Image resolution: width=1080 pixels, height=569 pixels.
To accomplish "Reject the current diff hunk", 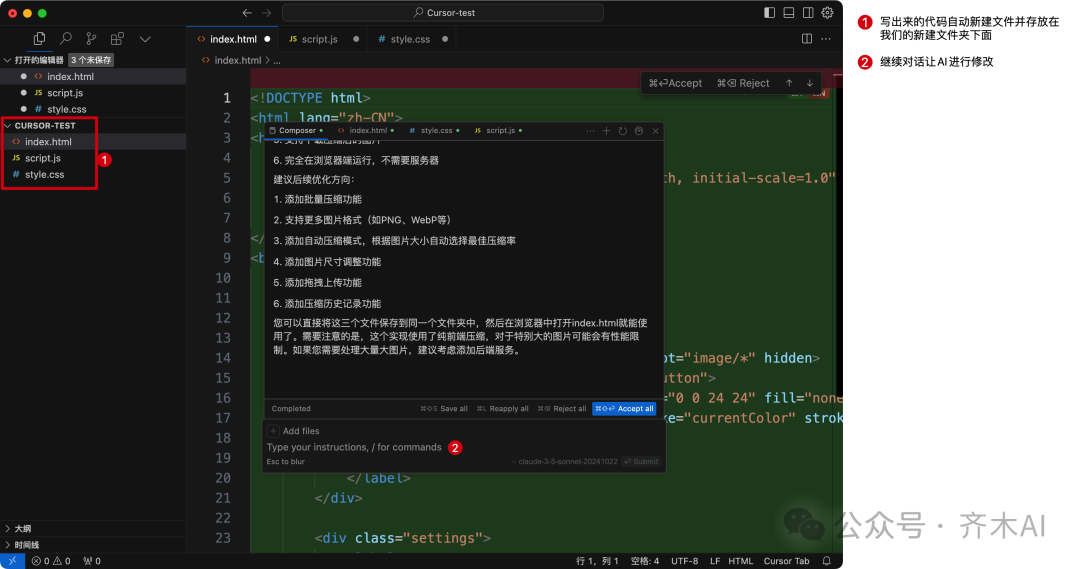I will click(x=743, y=83).
